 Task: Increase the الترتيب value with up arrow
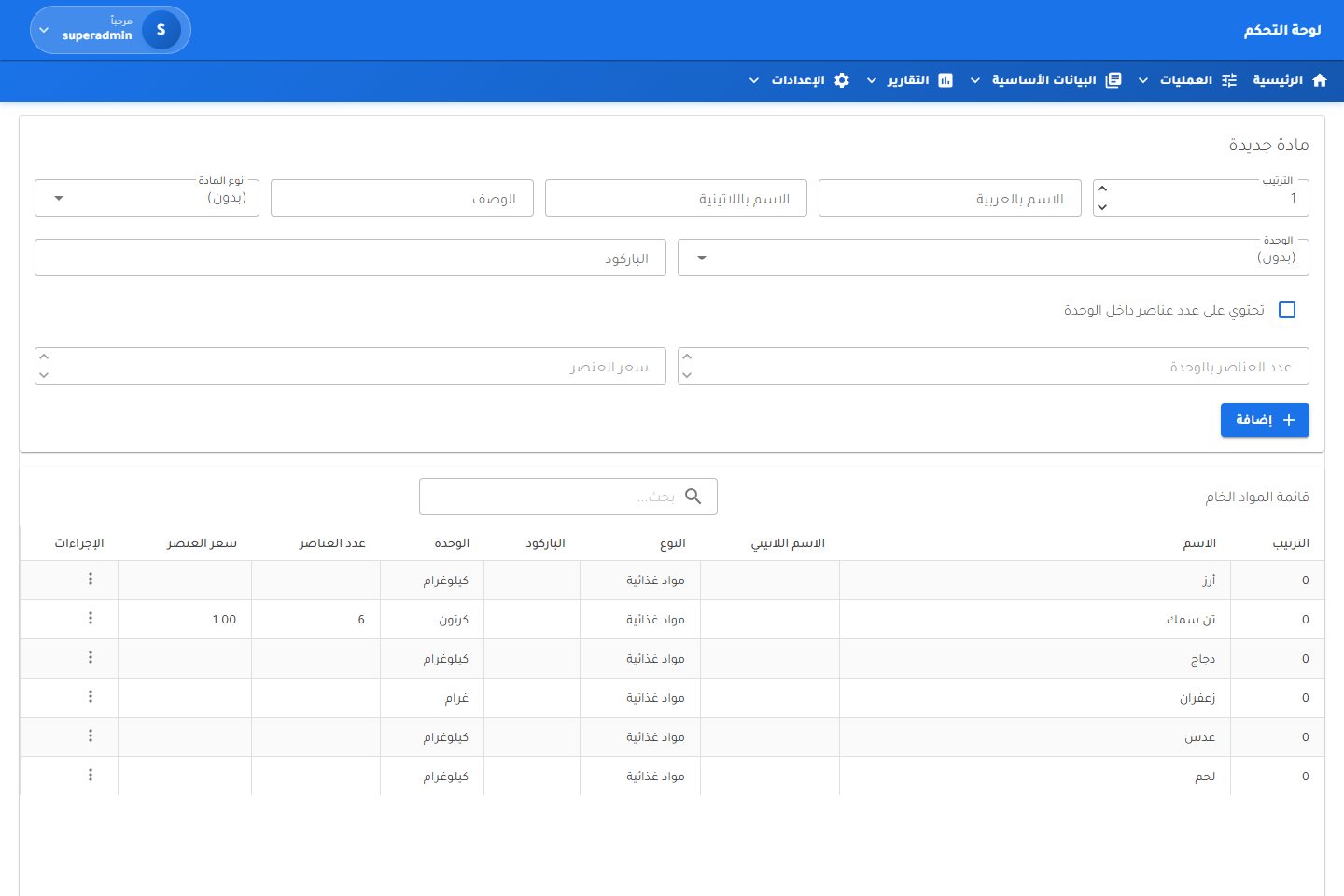tap(1102, 189)
